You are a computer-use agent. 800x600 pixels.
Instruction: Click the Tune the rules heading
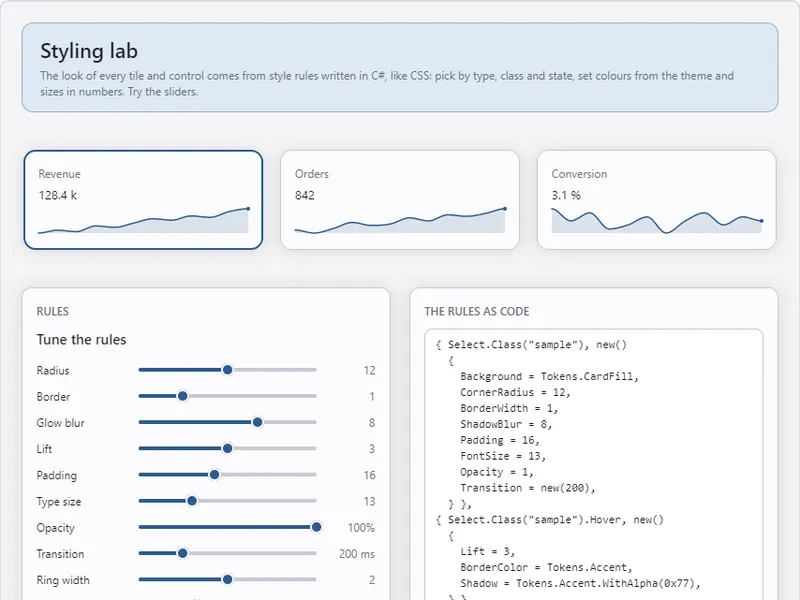point(81,340)
